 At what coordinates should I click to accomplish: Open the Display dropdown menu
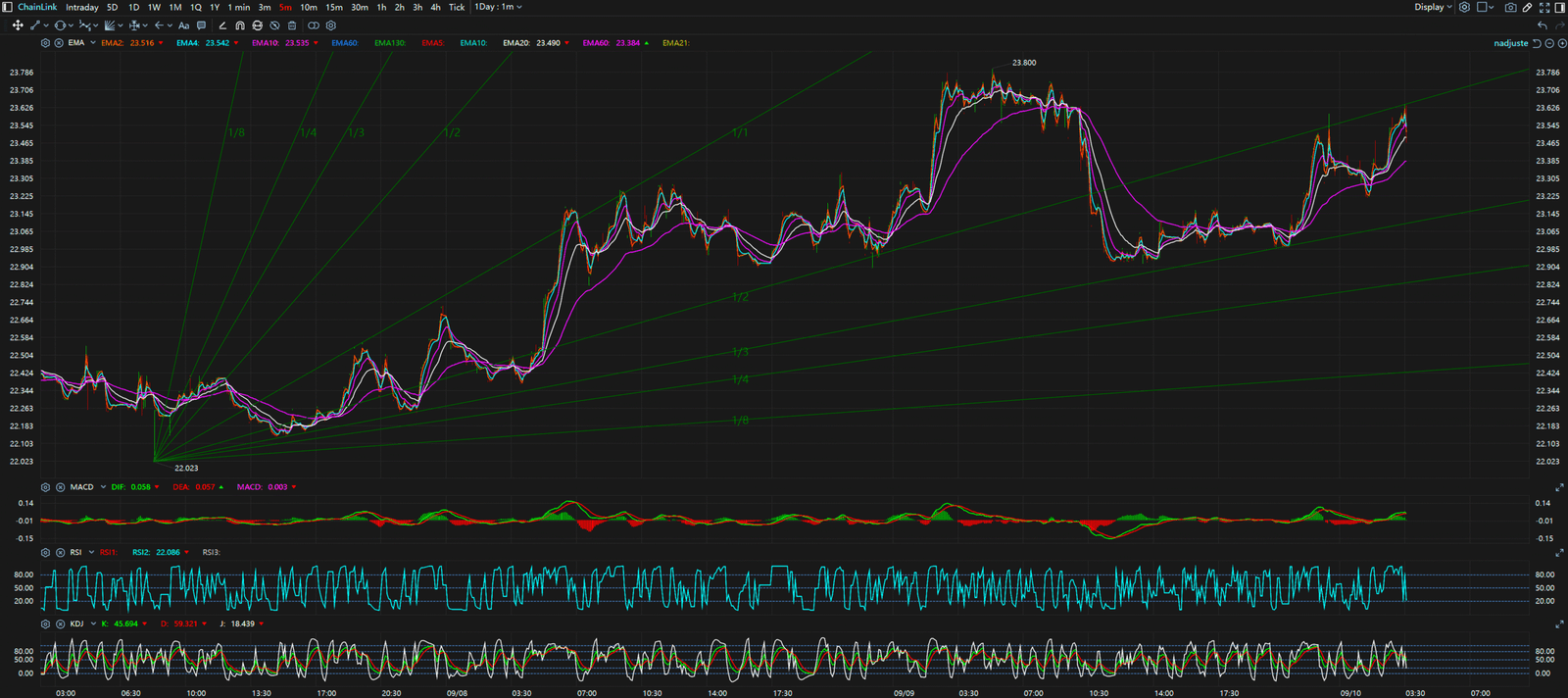click(x=1433, y=7)
